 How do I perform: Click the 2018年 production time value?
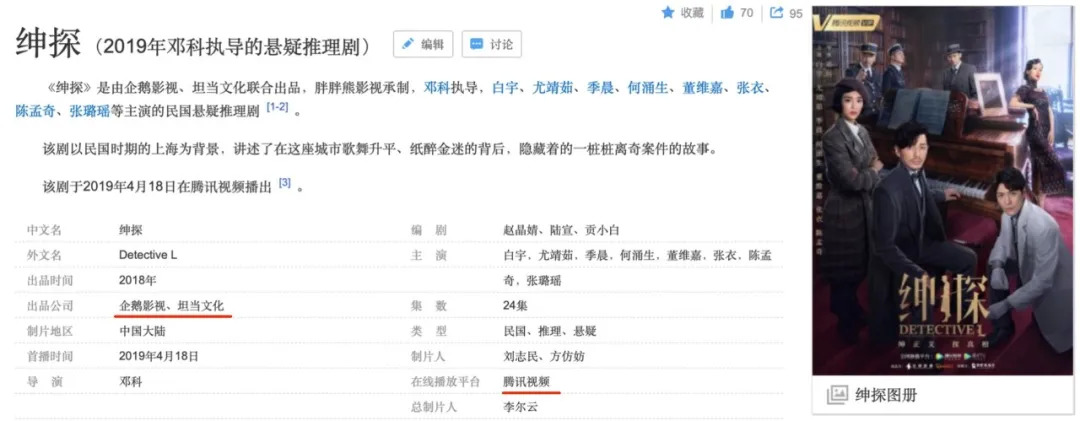138,280
